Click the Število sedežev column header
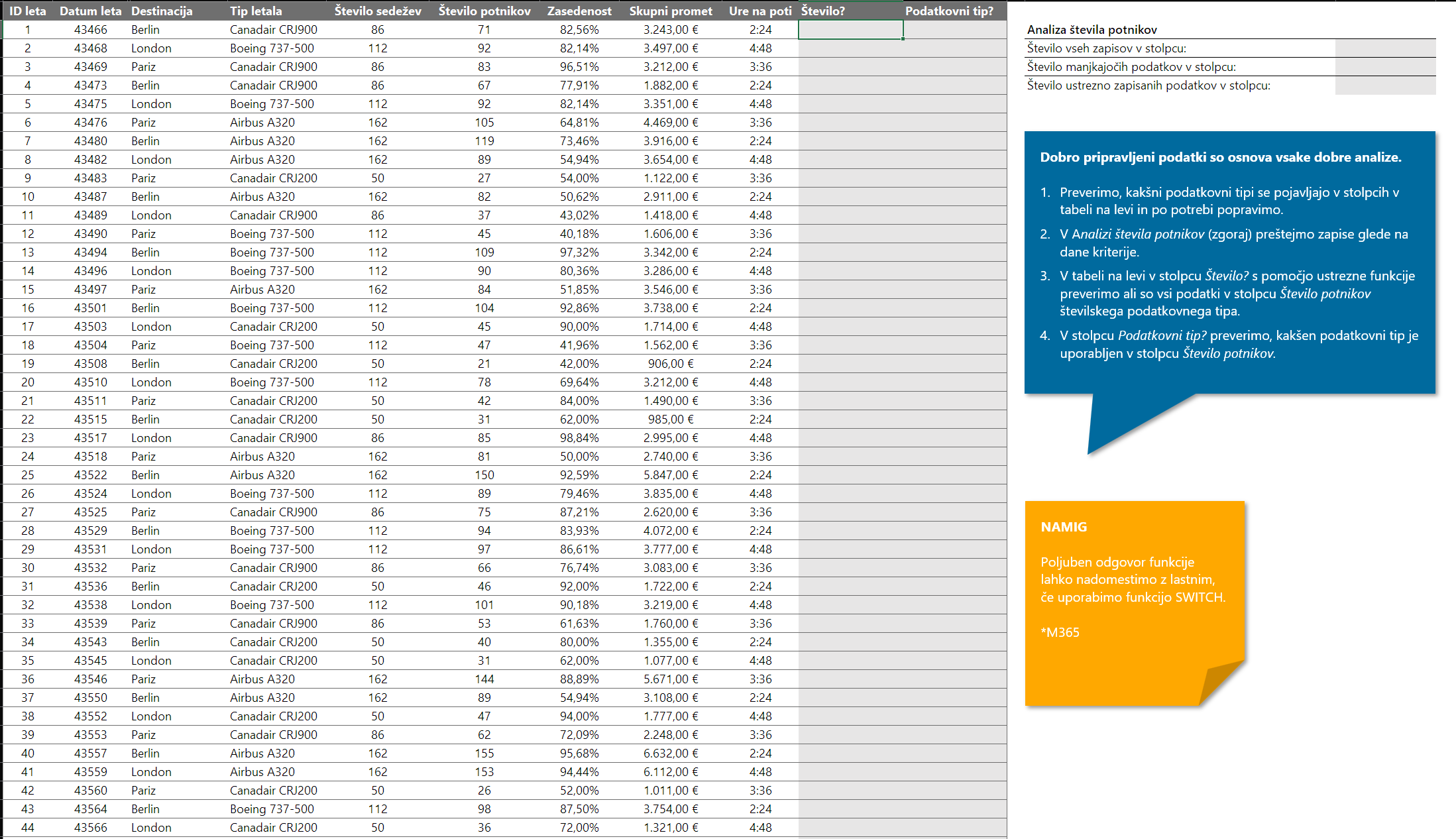This screenshot has height=839, width=1456. (378, 11)
